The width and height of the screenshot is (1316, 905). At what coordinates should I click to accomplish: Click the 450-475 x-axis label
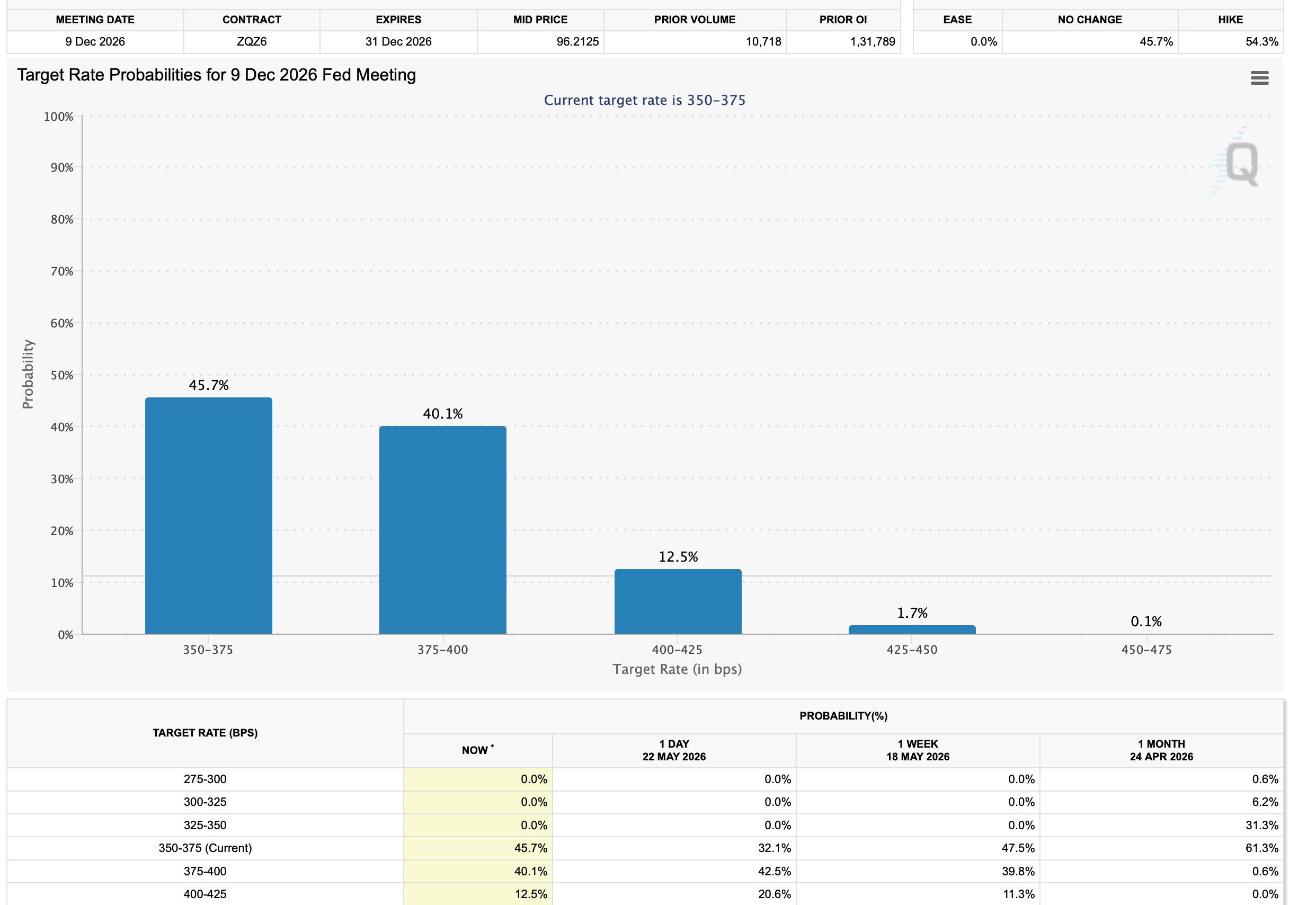[x=1146, y=650]
